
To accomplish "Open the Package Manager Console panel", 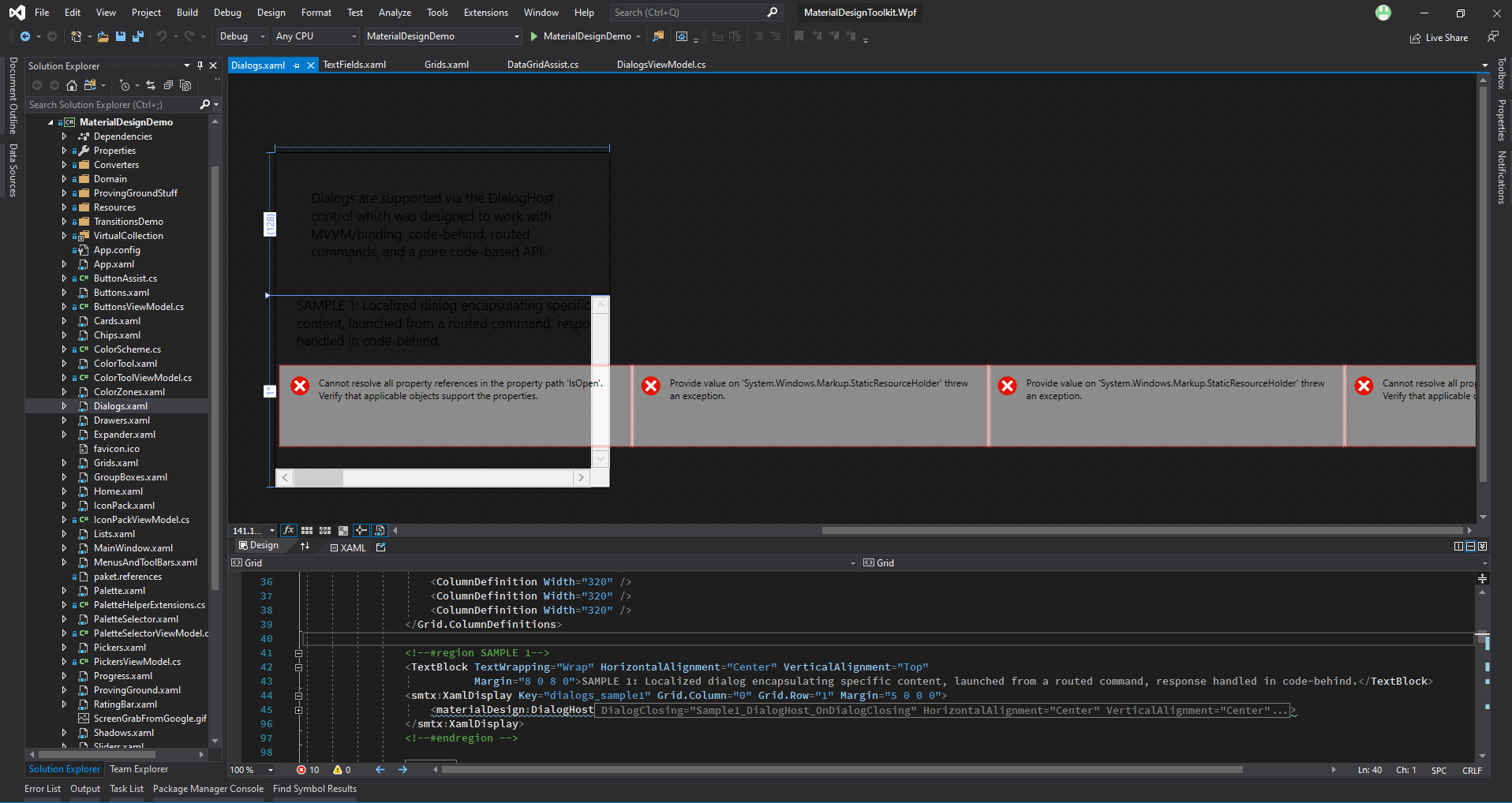I will click(x=208, y=788).
